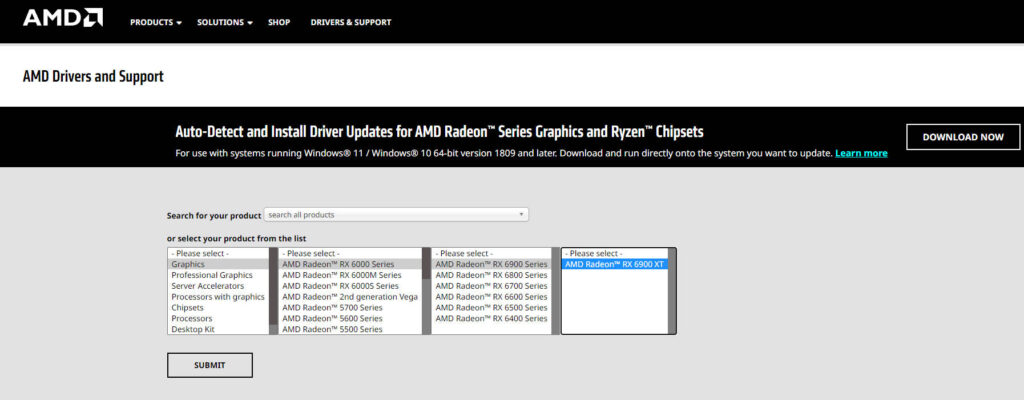
Task: Pick AMD Radeon RX 6000S Series
Action: click(350, 286)
